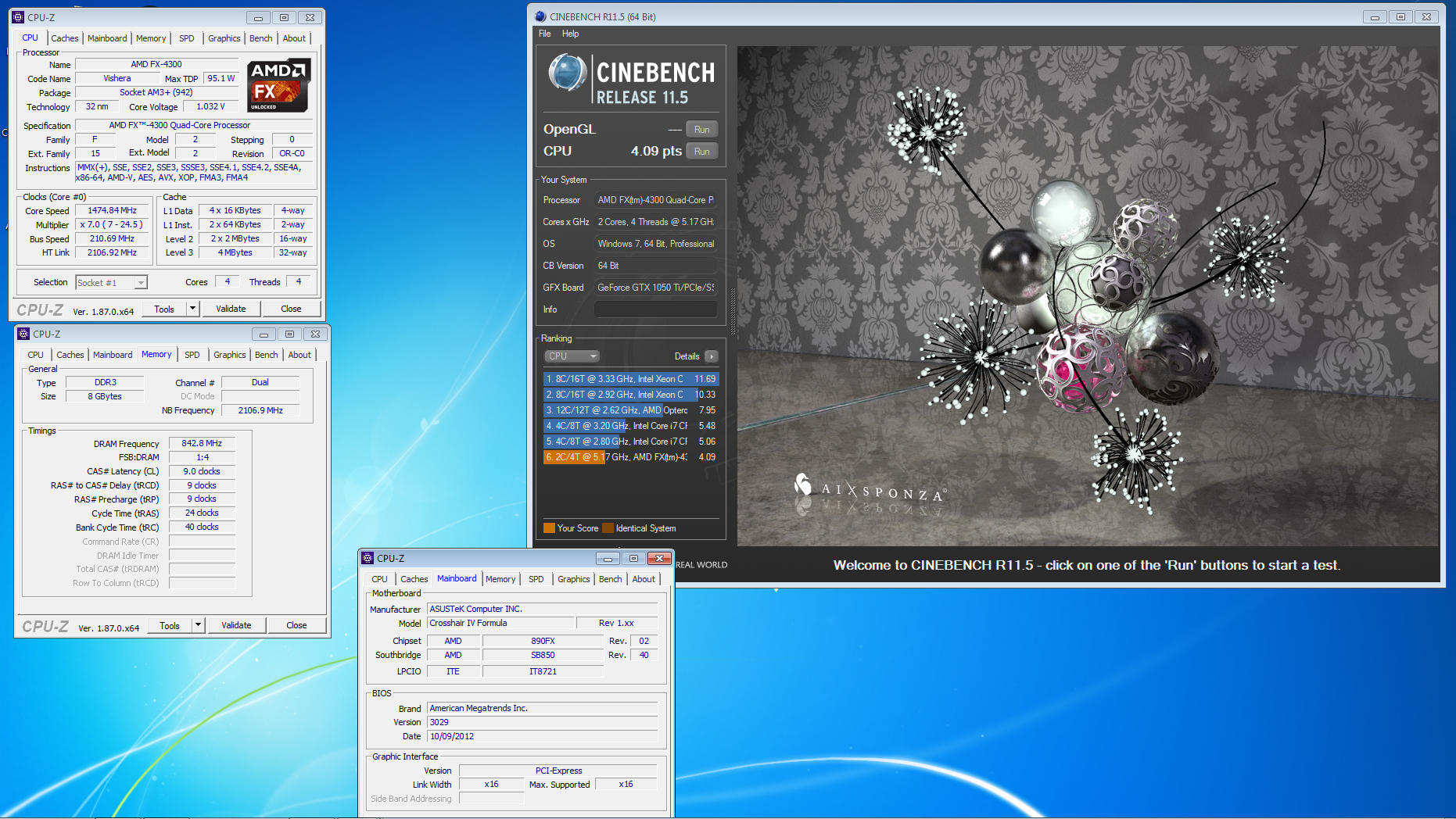Select ranking row 2 Xeon 2.92 GHz
This screenshot has height=819, width=1456.
point(630,395)
